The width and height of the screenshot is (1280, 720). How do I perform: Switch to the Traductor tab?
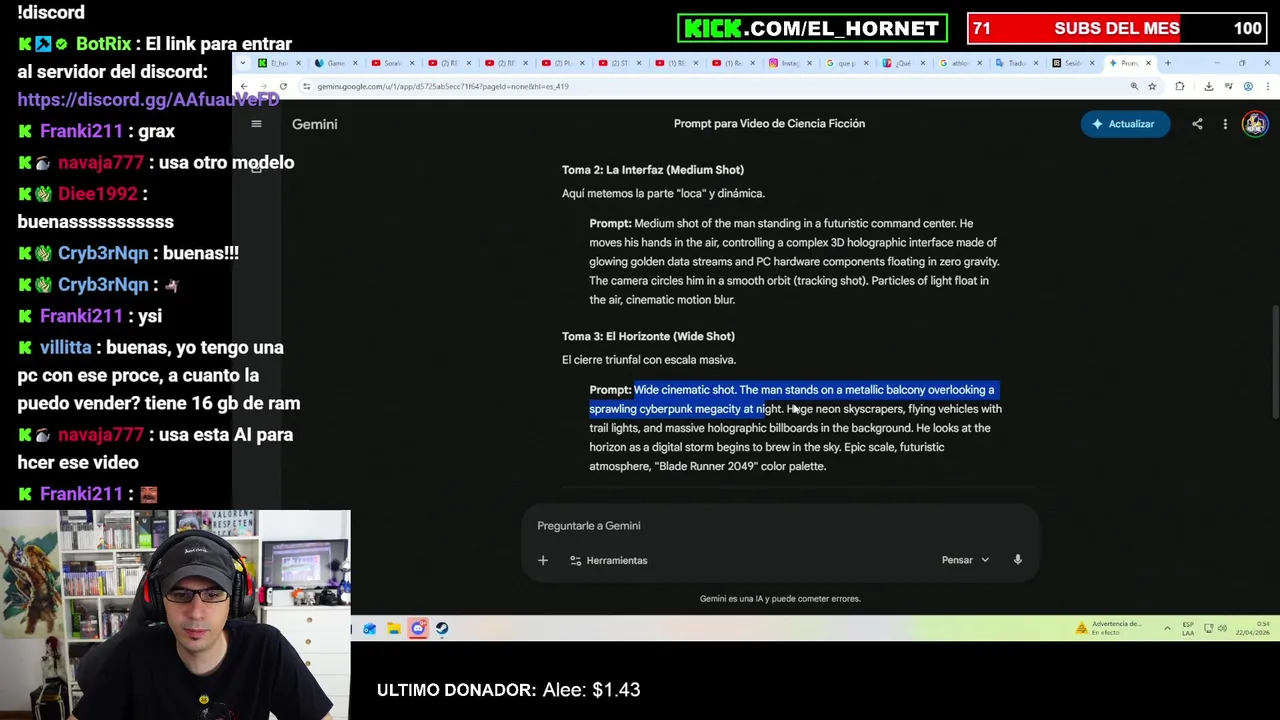[x=1017, y=63]
